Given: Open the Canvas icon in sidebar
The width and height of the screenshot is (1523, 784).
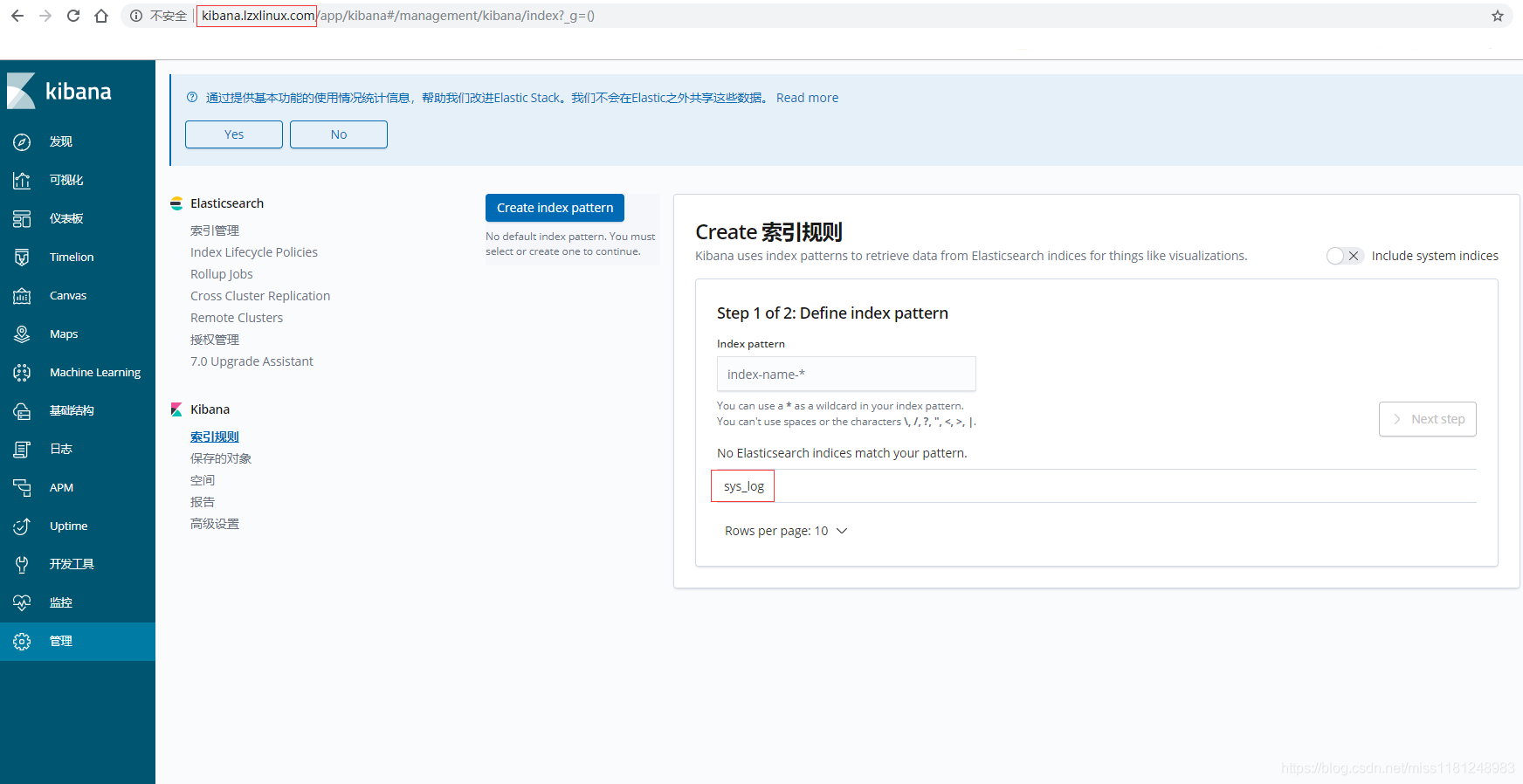Looking at the screenshot, I should click(22, 295).
